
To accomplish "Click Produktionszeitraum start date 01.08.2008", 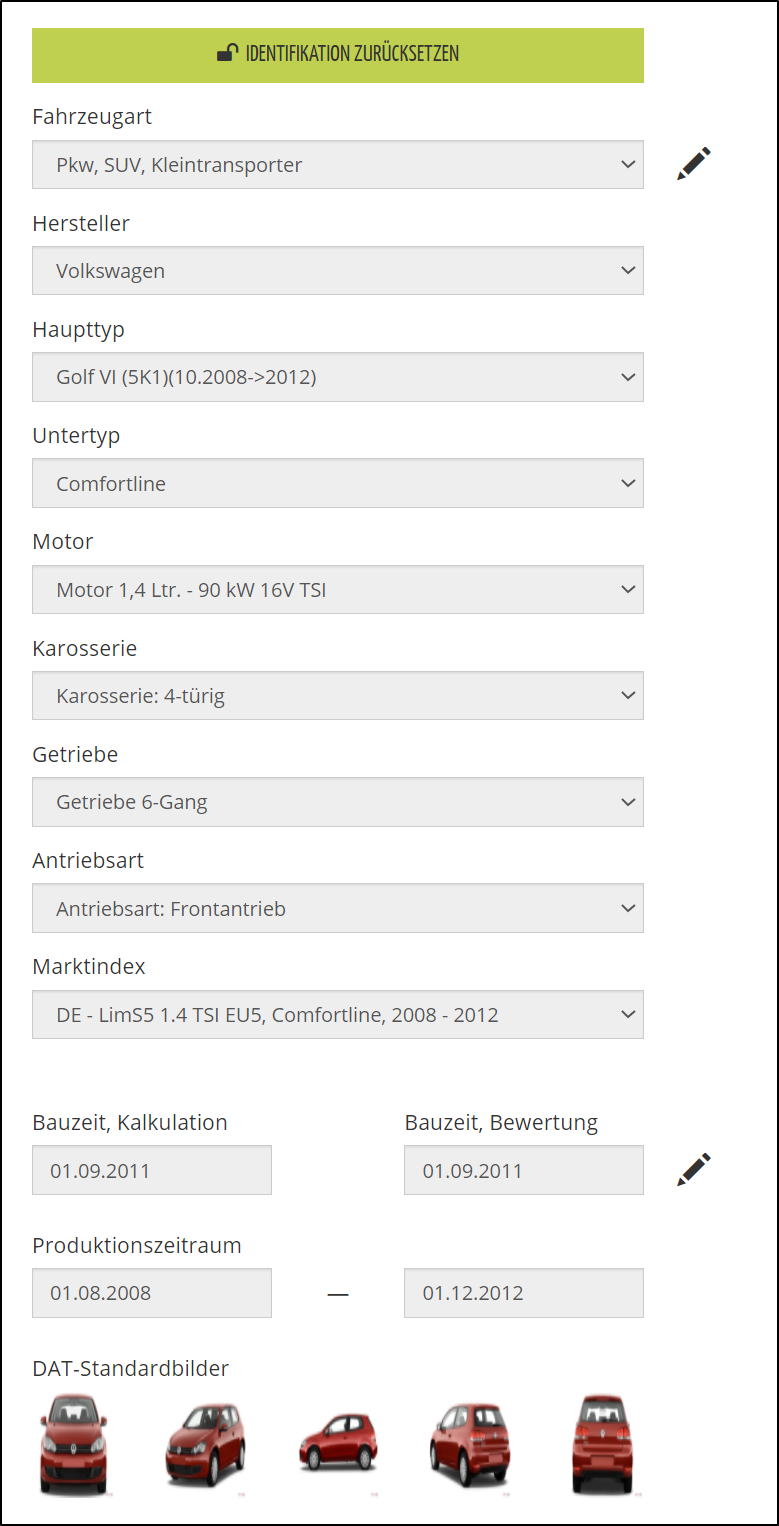I will click(152, 1293).
